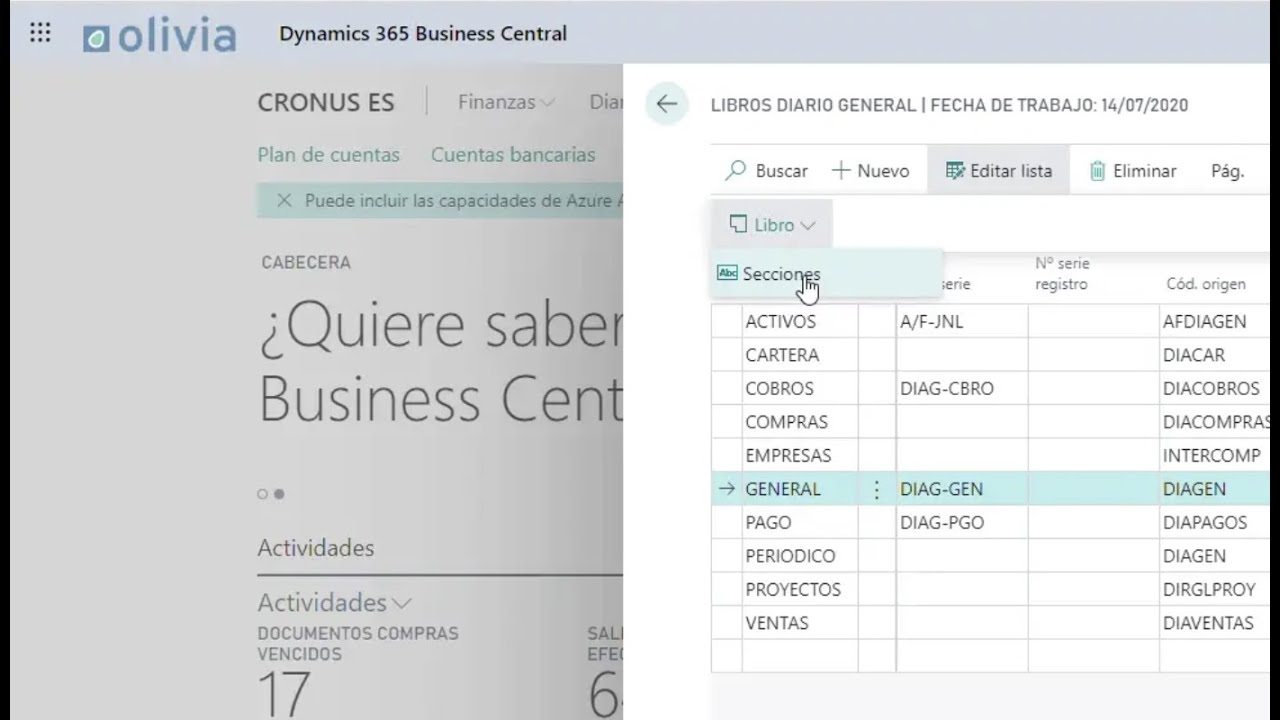Expand the Actividades chevron dropdown

[x=402, y=603]
